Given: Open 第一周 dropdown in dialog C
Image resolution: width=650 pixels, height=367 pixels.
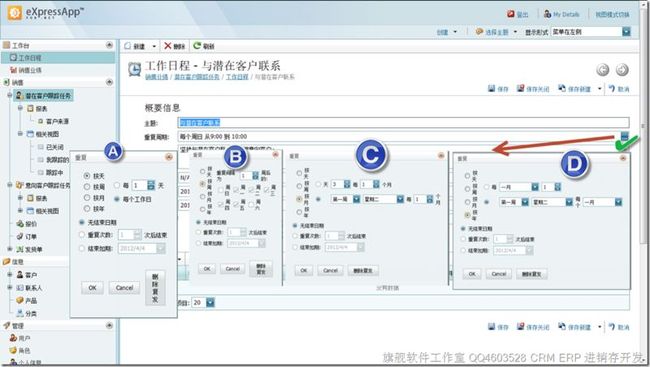Looking at the screenshot, I should point(356,199).
